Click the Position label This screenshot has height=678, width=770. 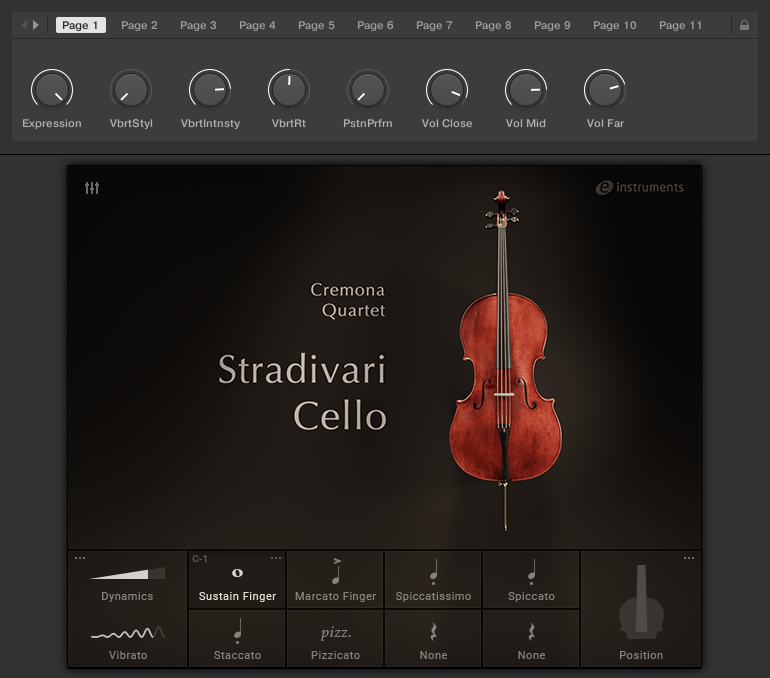[641, 655]
